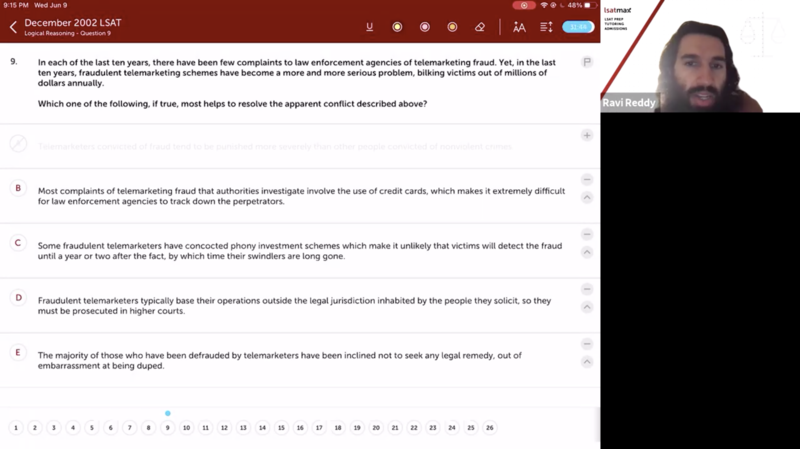
Task: Select the eraser tool
Action: pos(480,27)
